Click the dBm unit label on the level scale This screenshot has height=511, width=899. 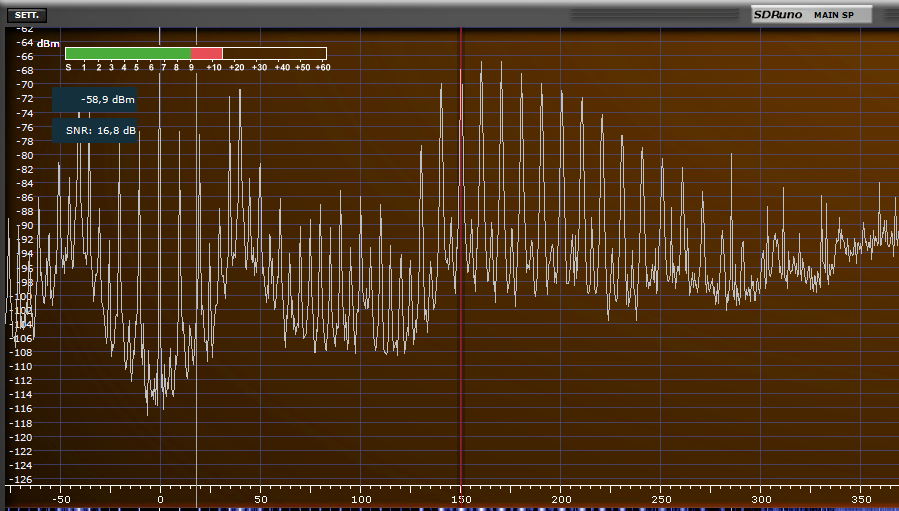(x=48, y=44)
